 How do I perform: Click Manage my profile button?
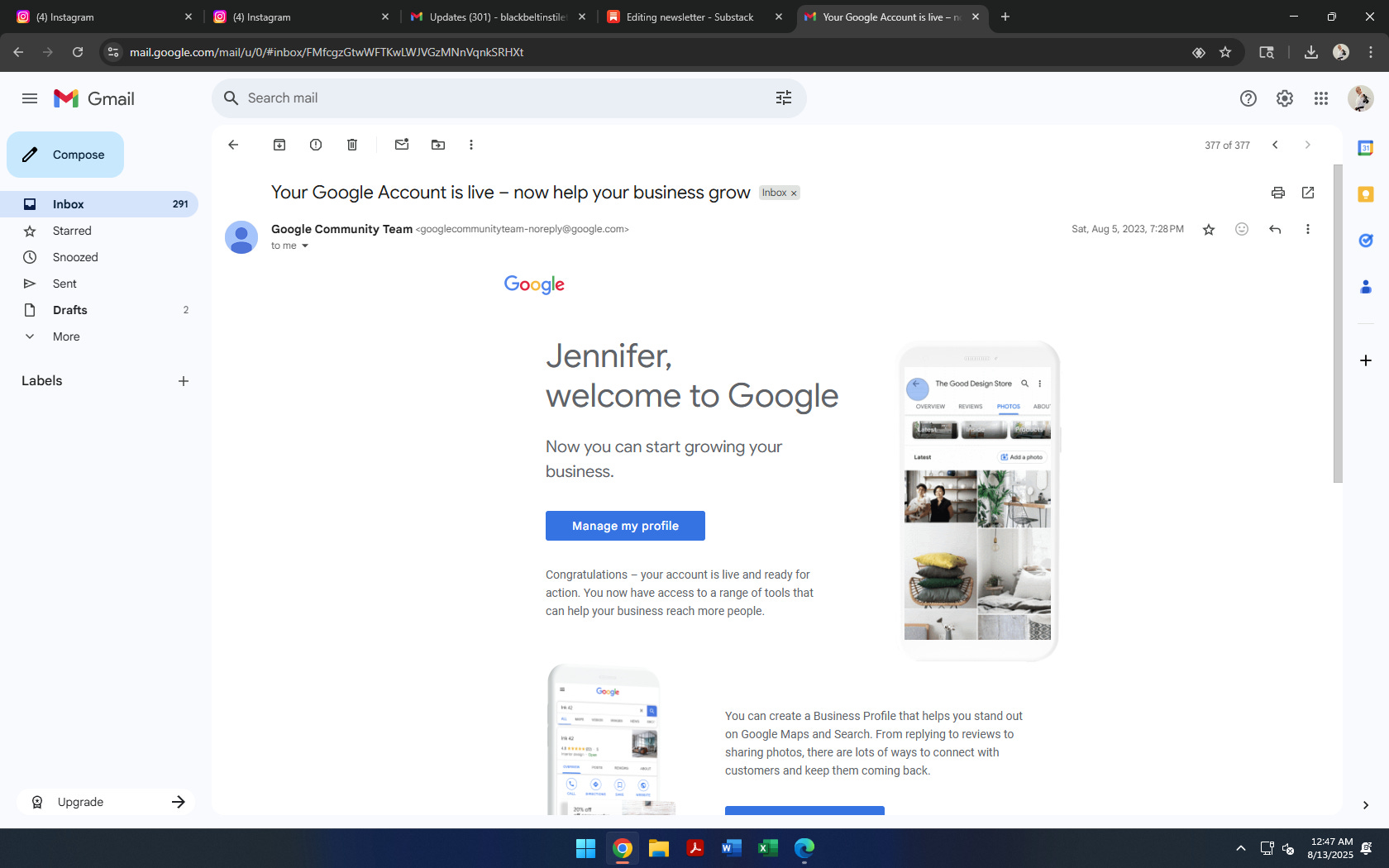[625, 526]
